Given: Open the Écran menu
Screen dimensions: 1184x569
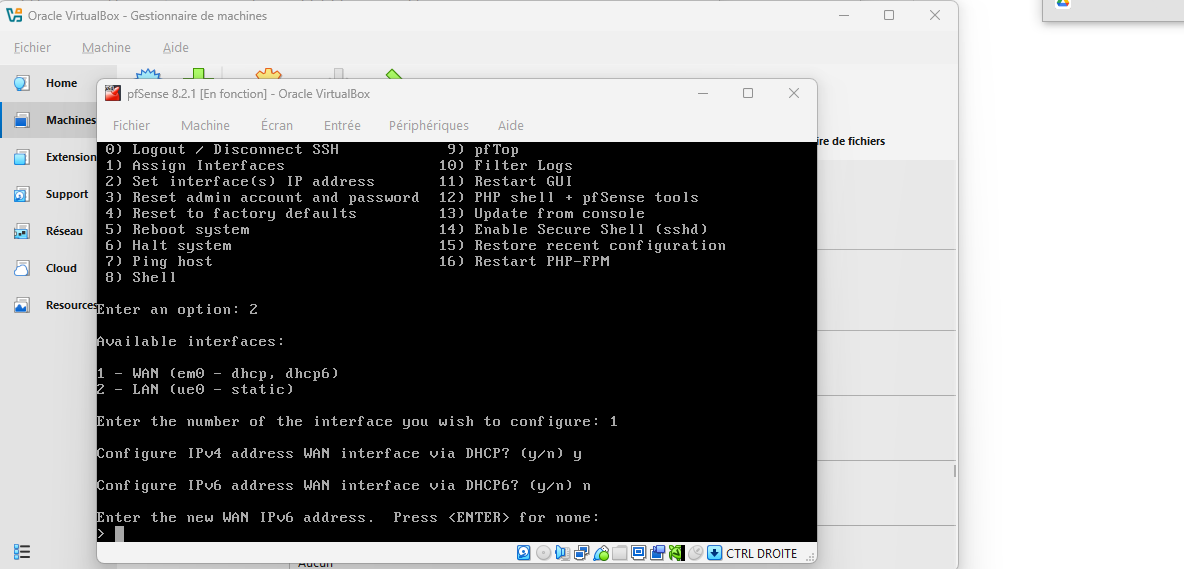Looking at the screenshot, I should pyautogui.click(x=277, y=125).
